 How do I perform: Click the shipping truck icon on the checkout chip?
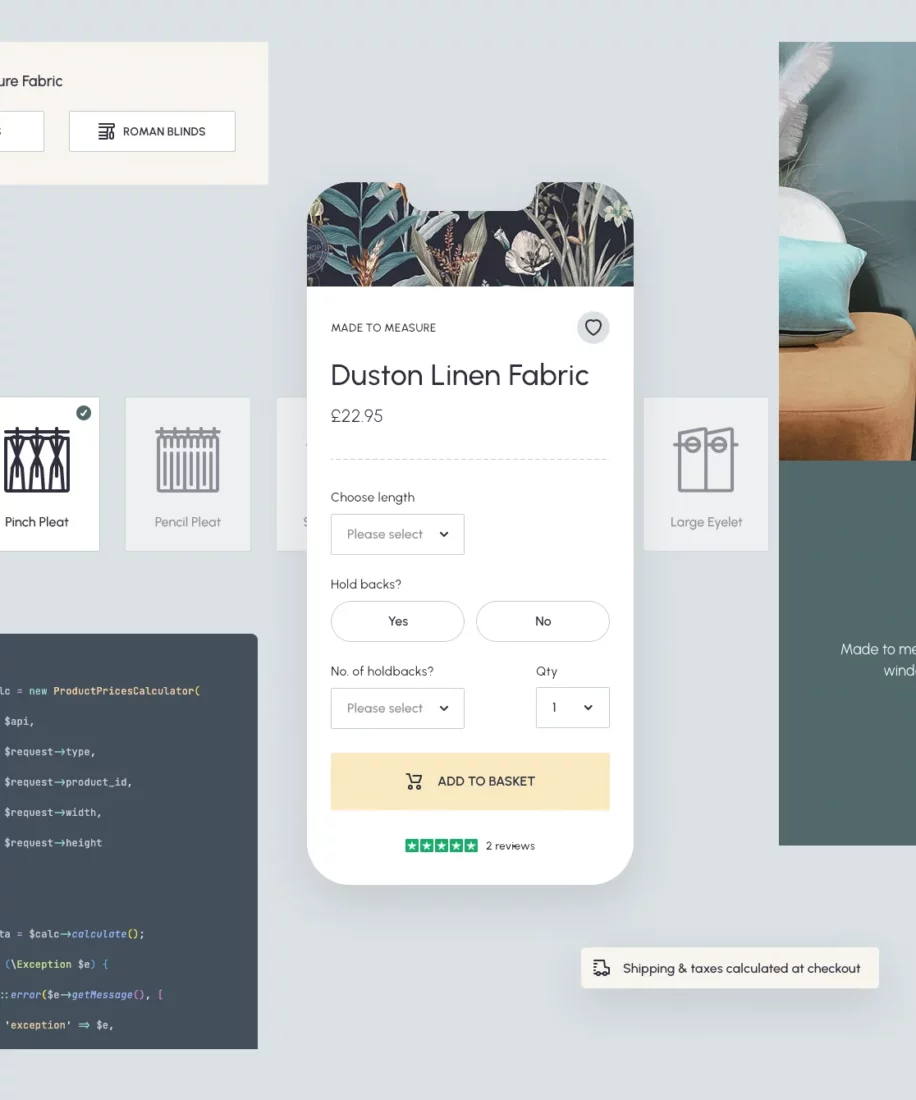tap(601, 967)
